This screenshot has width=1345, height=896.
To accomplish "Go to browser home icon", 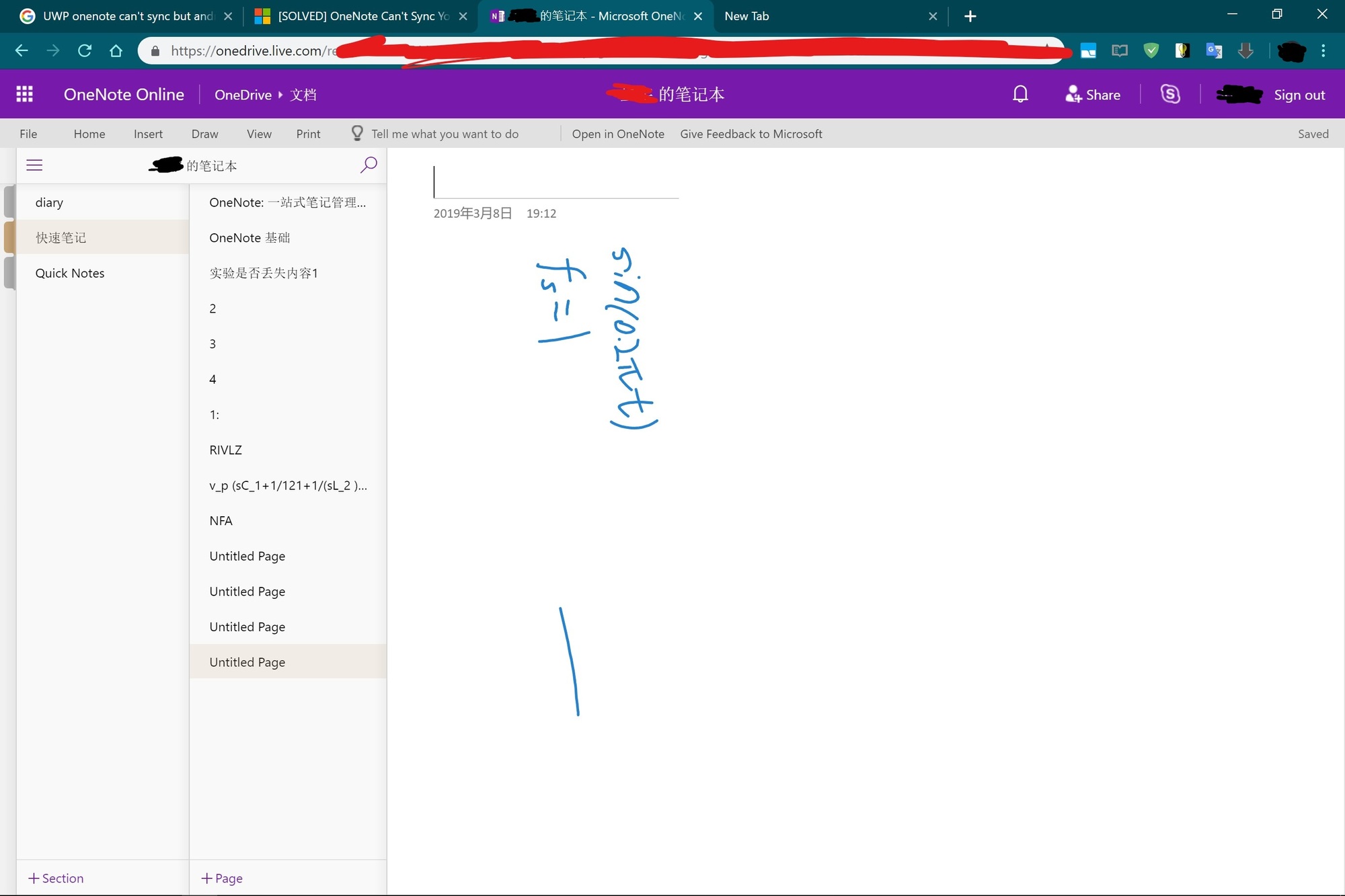I will point(116,50).
